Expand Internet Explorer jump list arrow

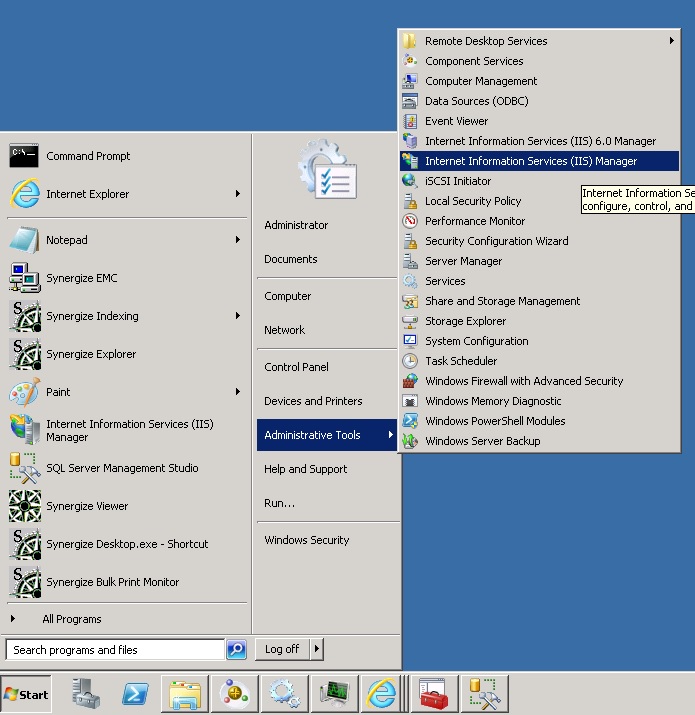238,194
